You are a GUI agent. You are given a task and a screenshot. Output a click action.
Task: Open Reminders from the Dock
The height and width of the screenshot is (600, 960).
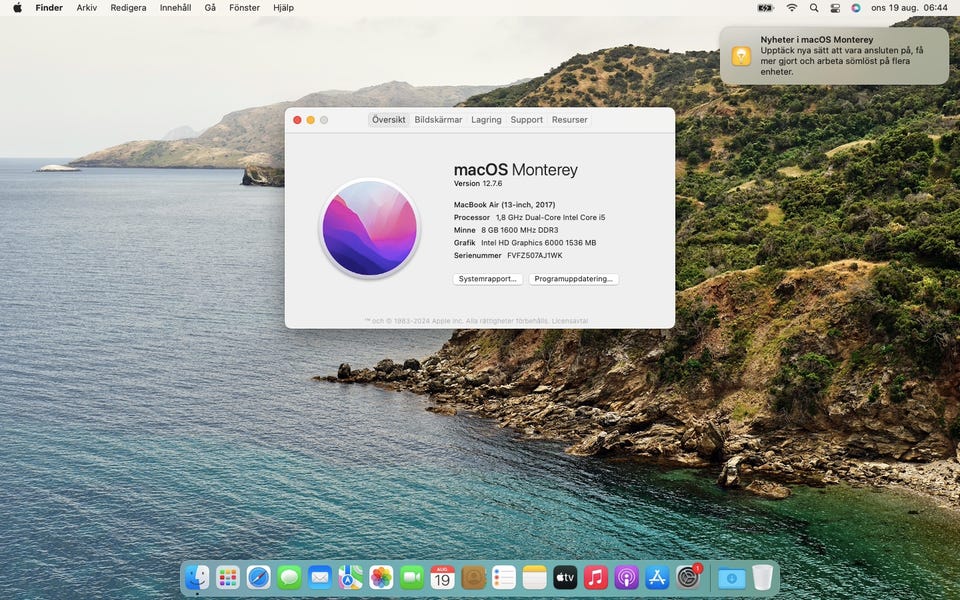click(503, 577)
